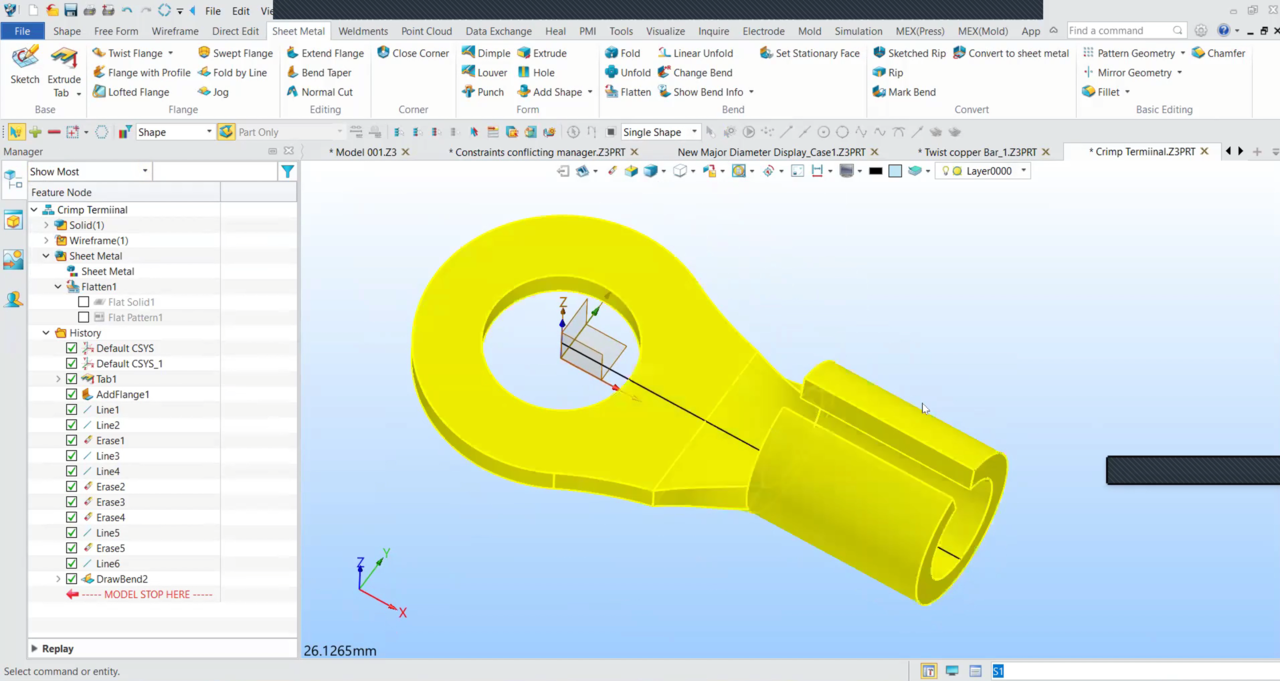Activate the Close Corner tool
The image size is (1280, 681).
tap(412, 53)
